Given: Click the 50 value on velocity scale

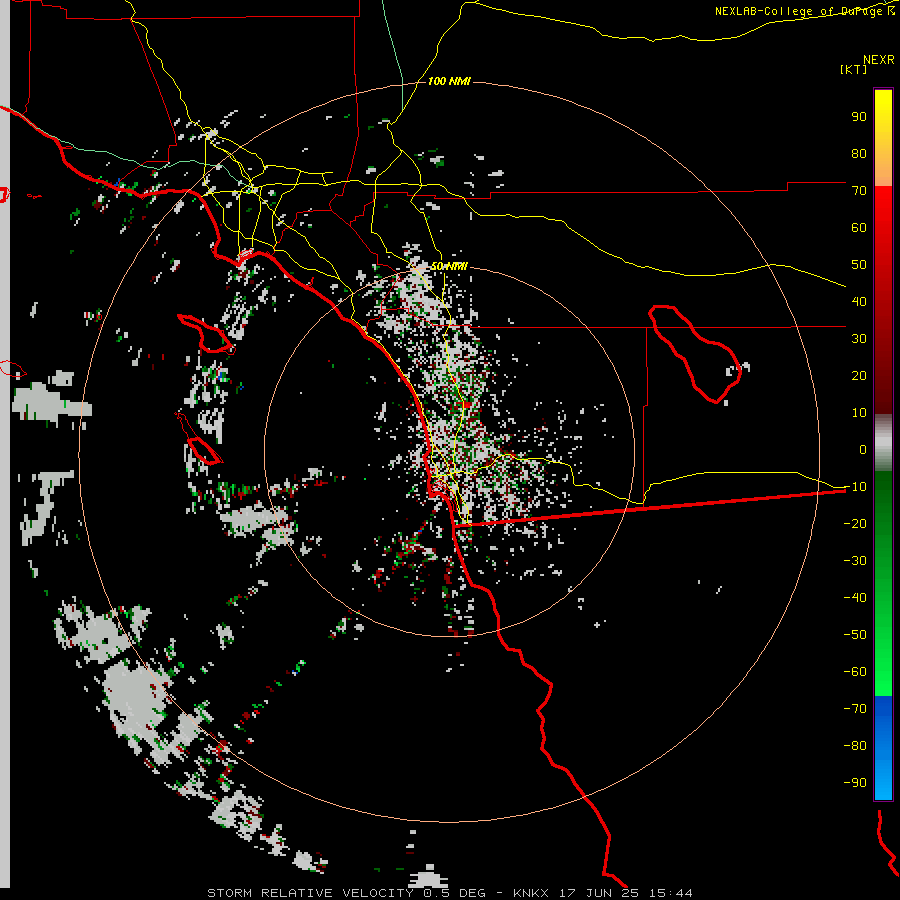Looking at the screenshot, I should 859,265.
